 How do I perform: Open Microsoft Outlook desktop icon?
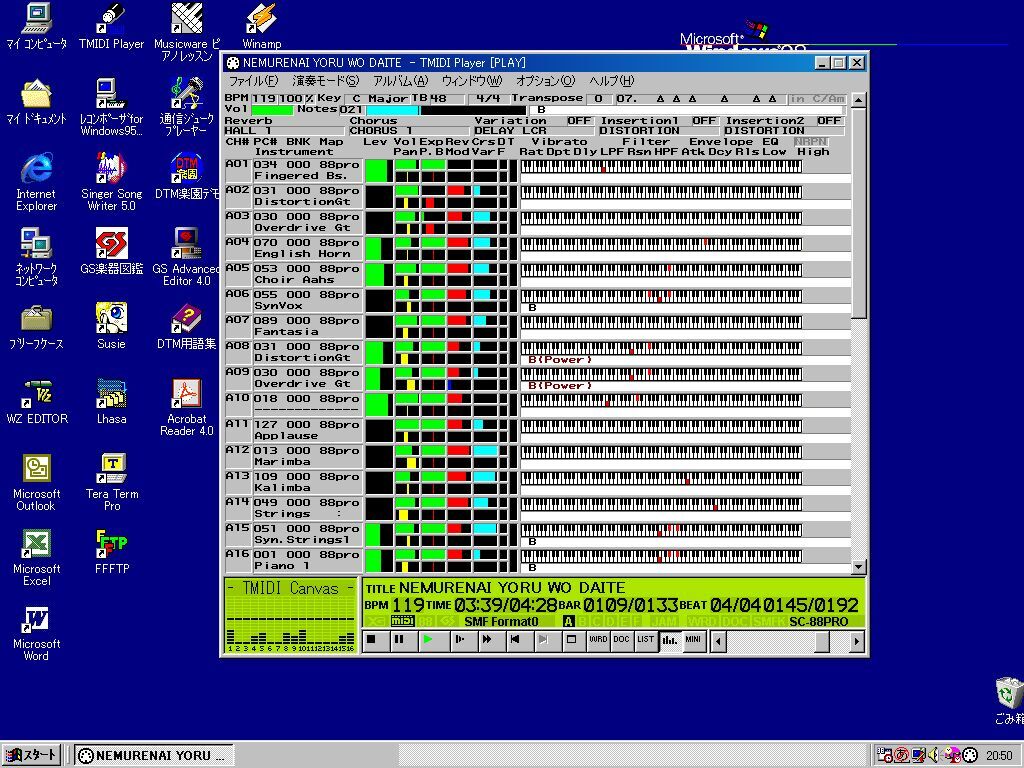37,482
